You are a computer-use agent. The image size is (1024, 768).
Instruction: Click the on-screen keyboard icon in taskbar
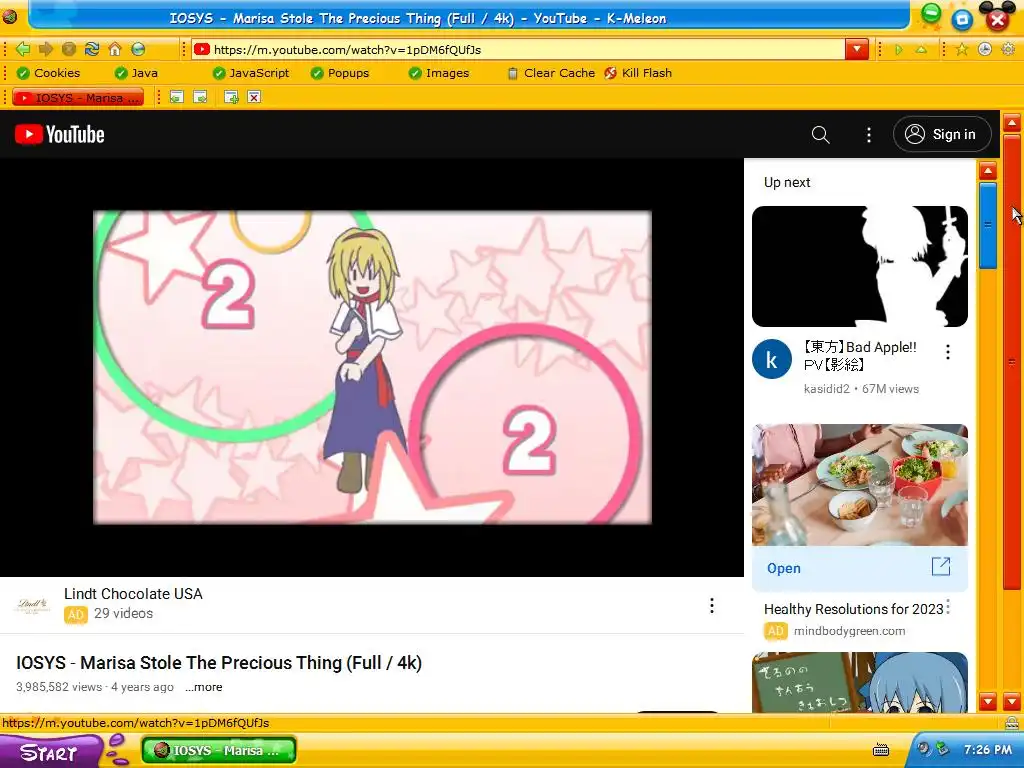(x=881, y=750)
